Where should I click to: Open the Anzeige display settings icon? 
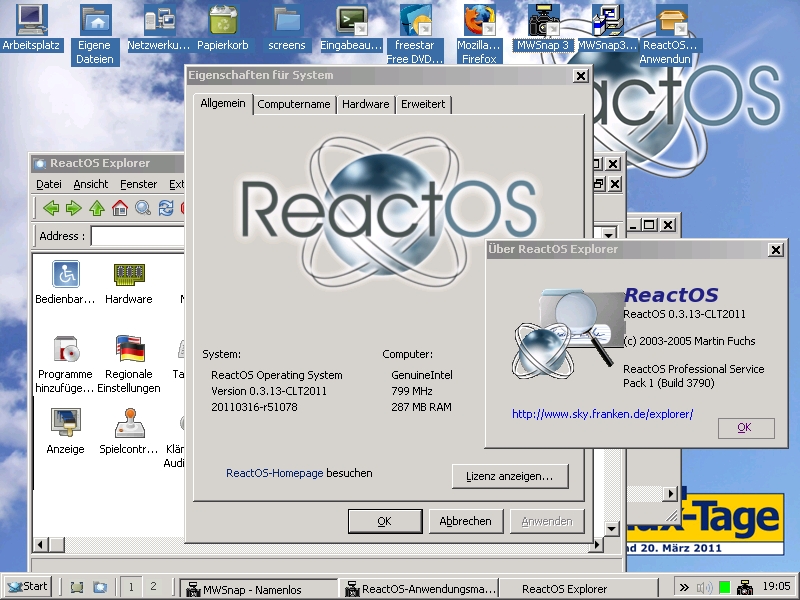click(x=66, y=432)
